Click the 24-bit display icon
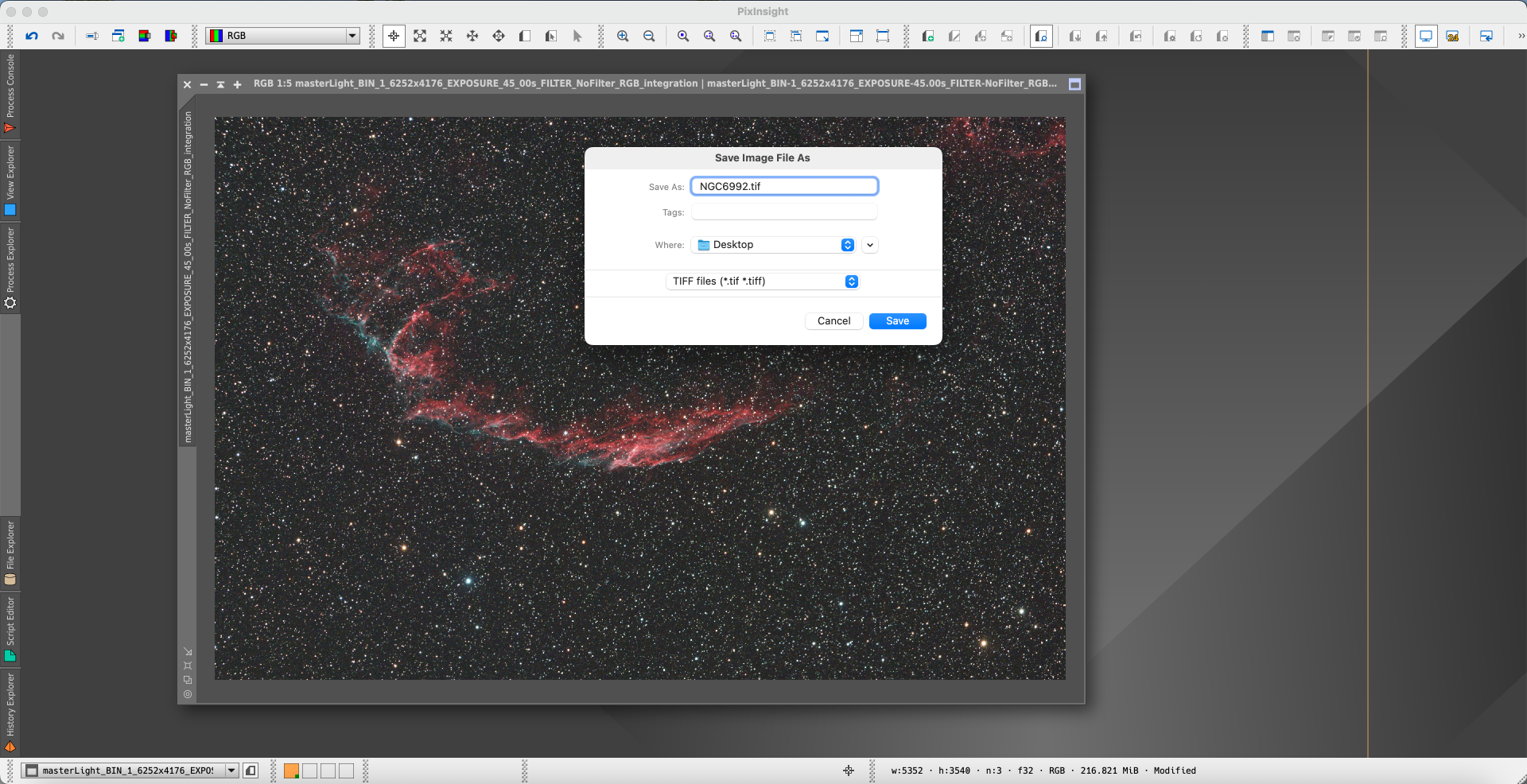Screen dimensions: 1527x784 [1452, 36]
